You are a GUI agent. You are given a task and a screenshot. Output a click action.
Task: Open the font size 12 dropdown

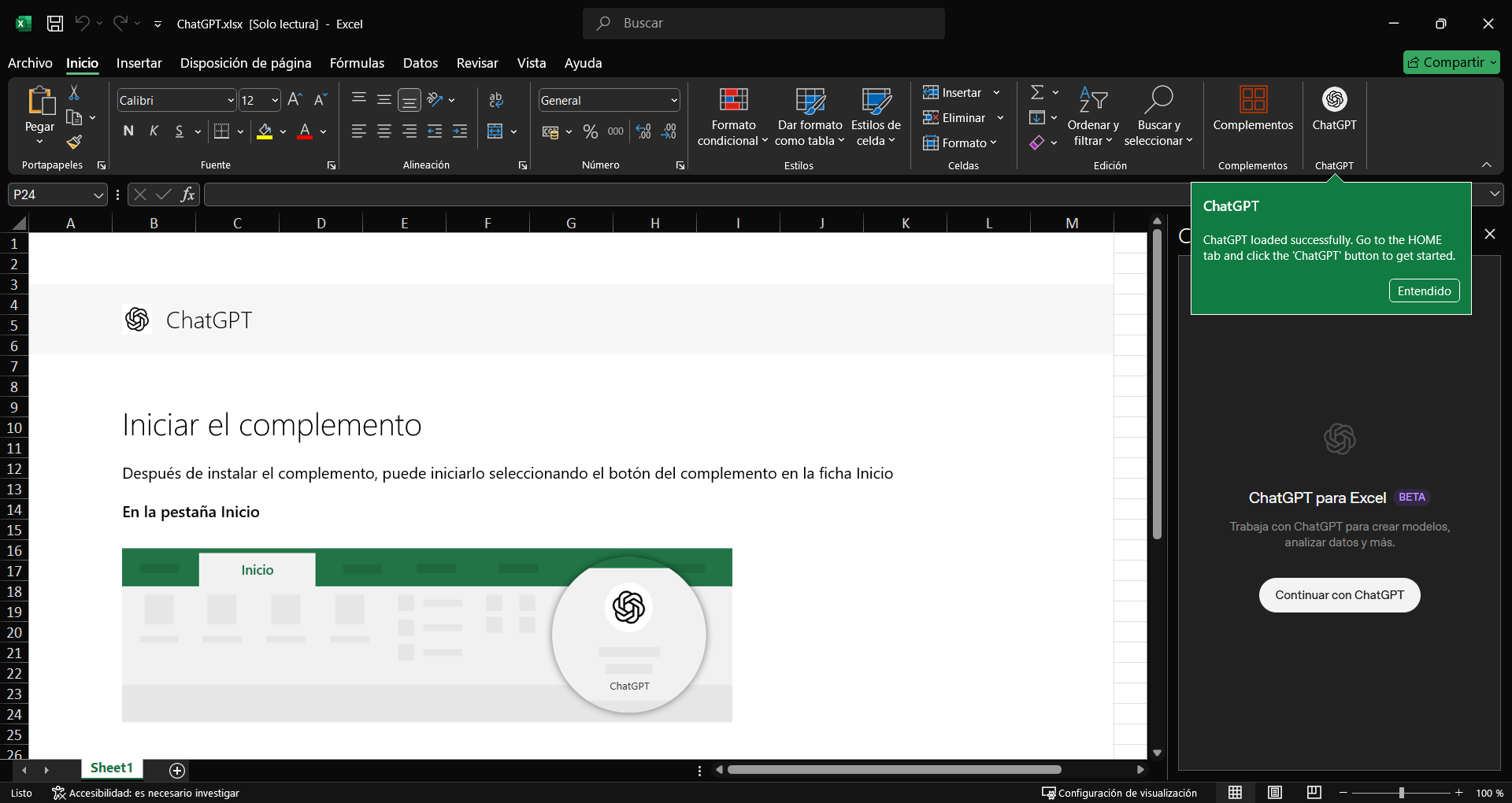pos(275,101)
